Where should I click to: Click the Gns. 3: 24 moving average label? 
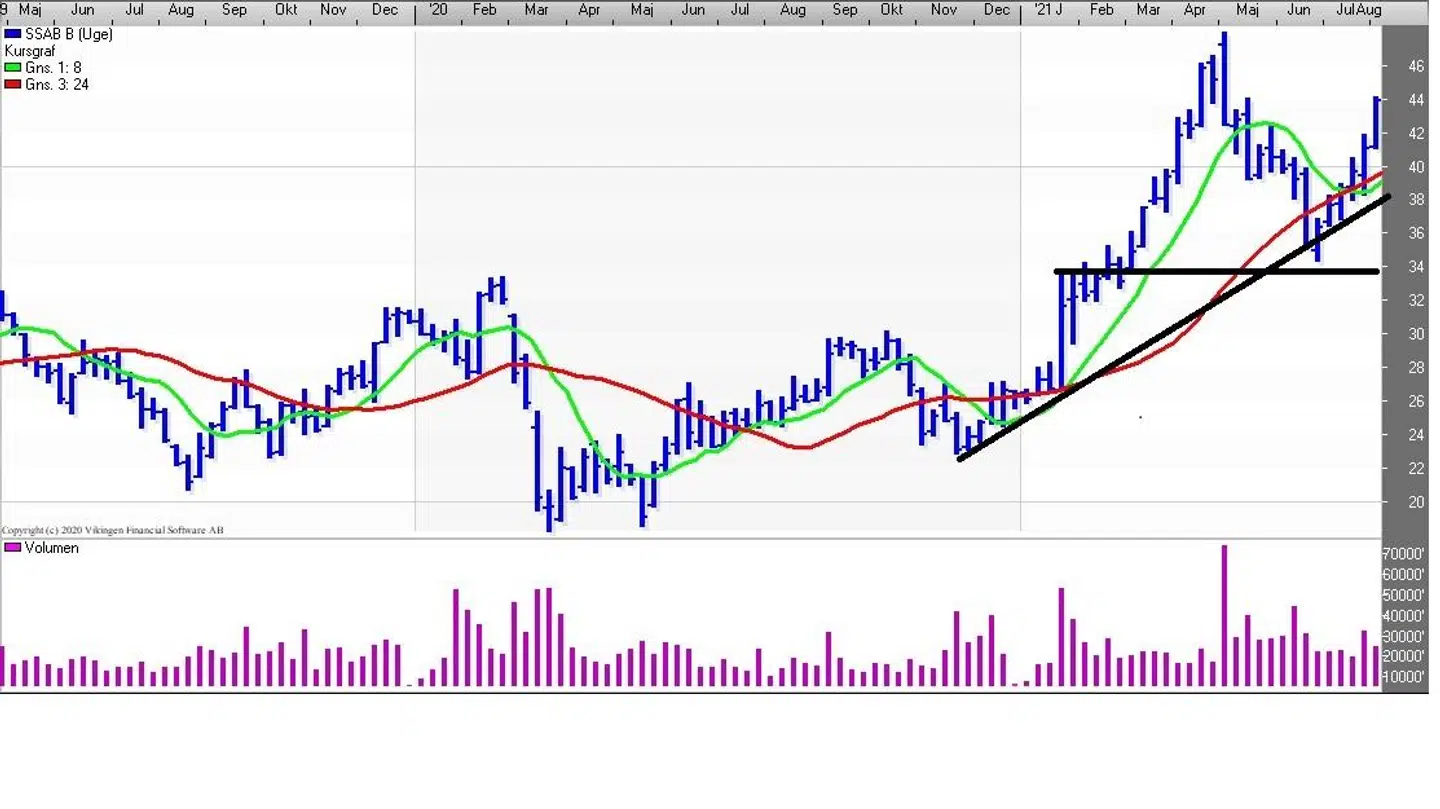(x=56, y=85)
